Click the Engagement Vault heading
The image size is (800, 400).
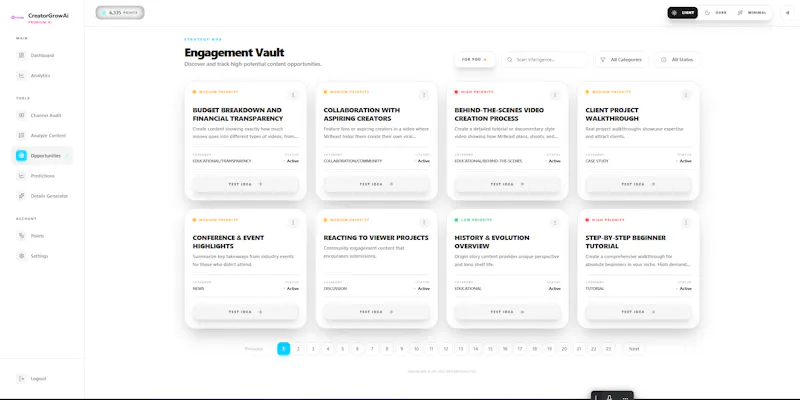coord(234,53)
